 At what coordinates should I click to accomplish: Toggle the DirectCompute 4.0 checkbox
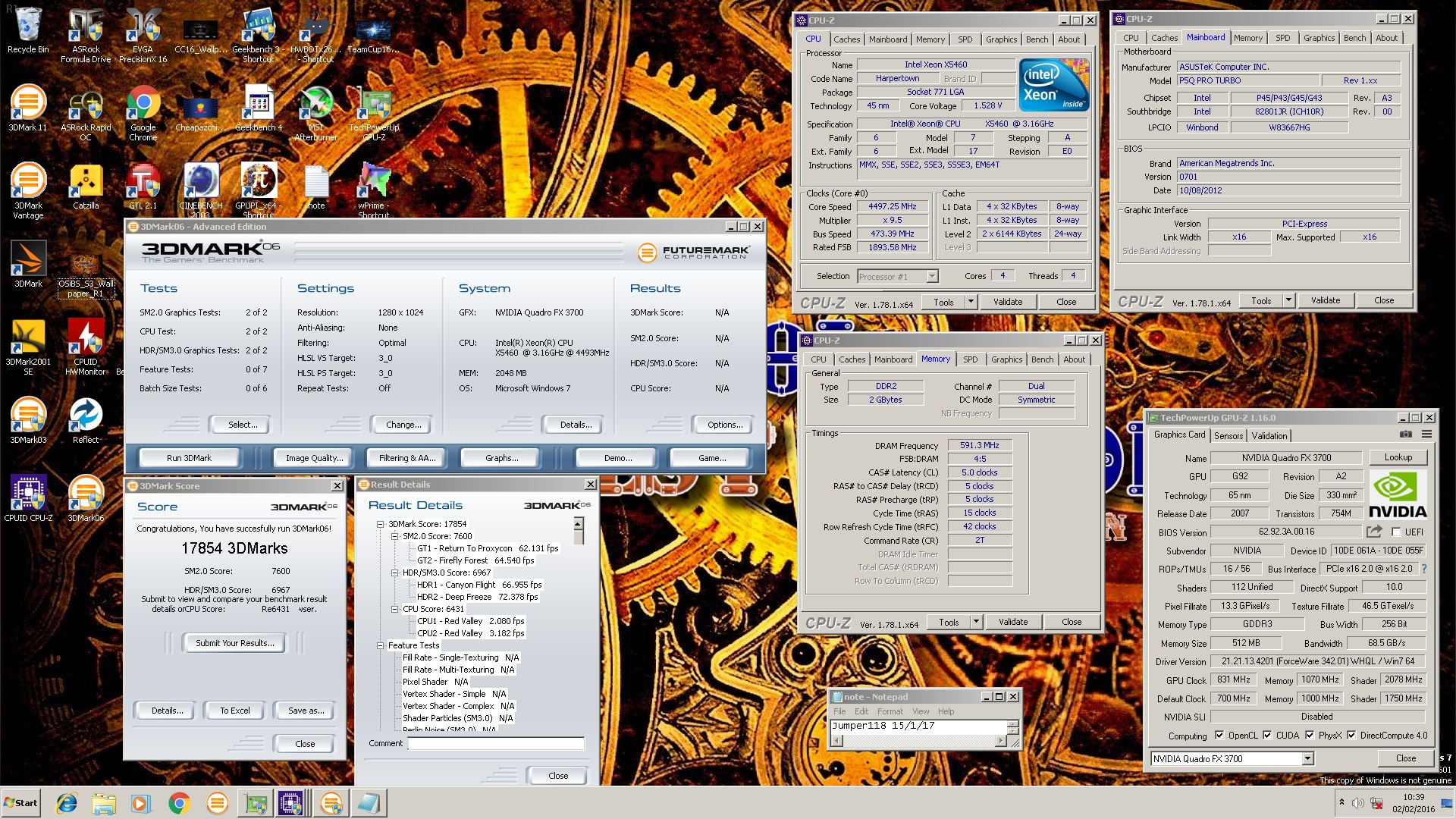1351,735
